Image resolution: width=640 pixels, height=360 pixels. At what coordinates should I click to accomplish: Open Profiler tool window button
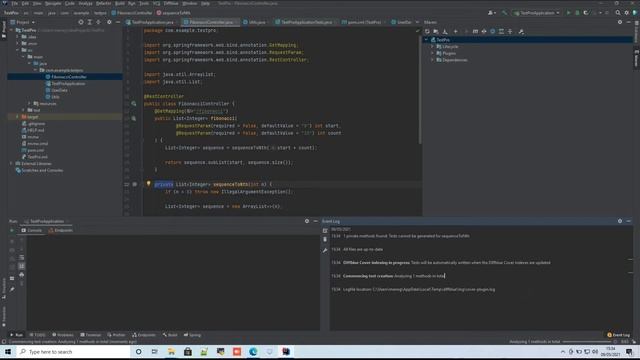(x=116, y=335)
